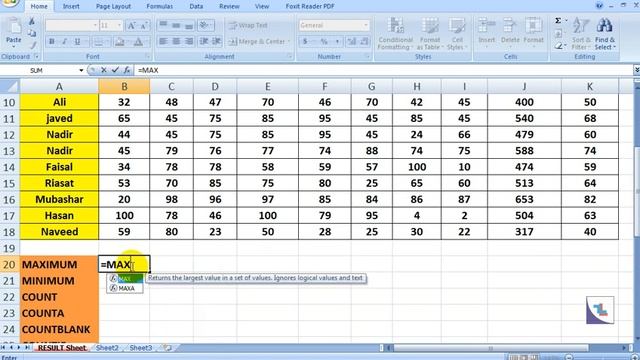
Task: Switch to Sheet2 tab
Action: pos(107,348)
